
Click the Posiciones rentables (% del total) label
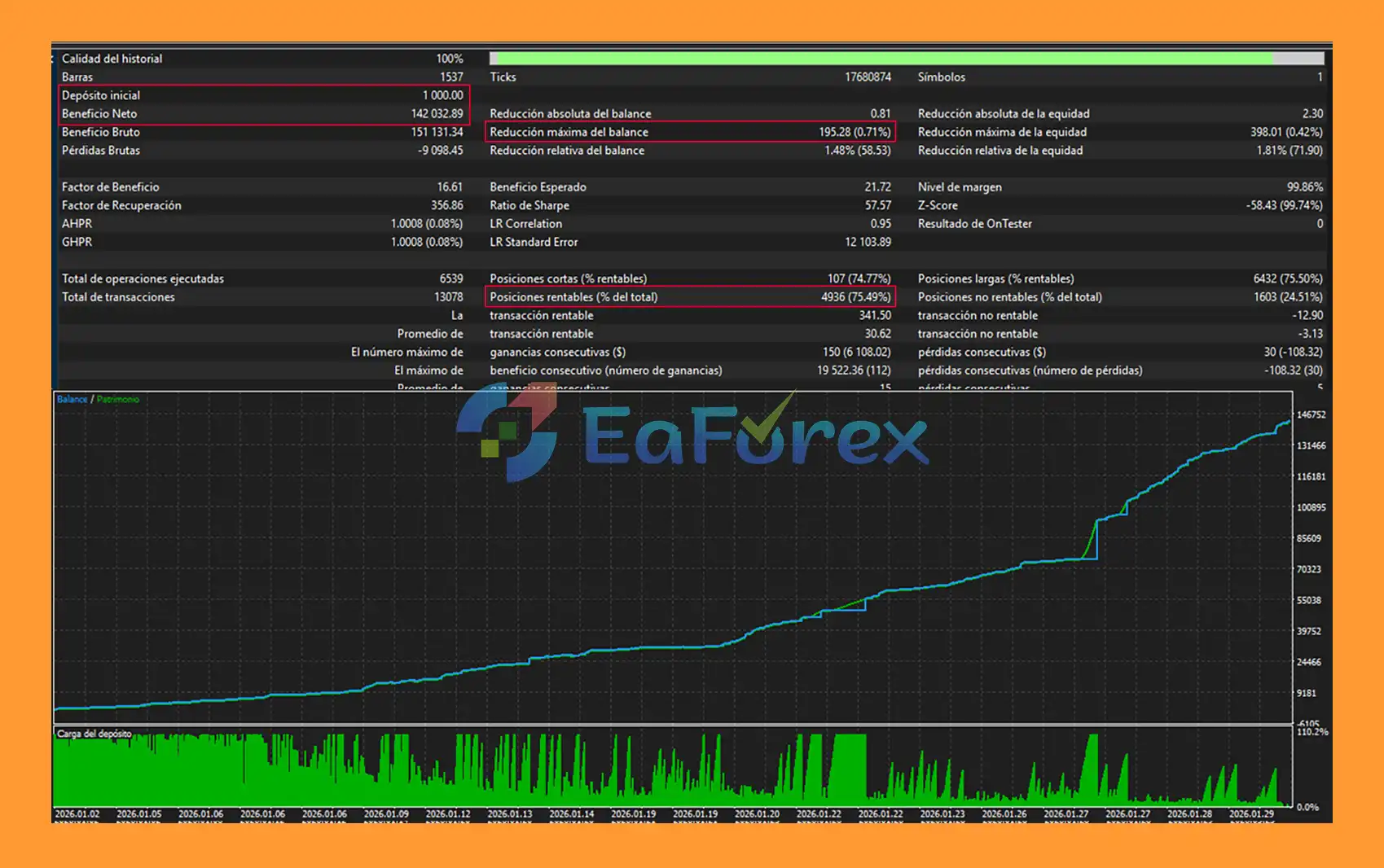point(573,297)
